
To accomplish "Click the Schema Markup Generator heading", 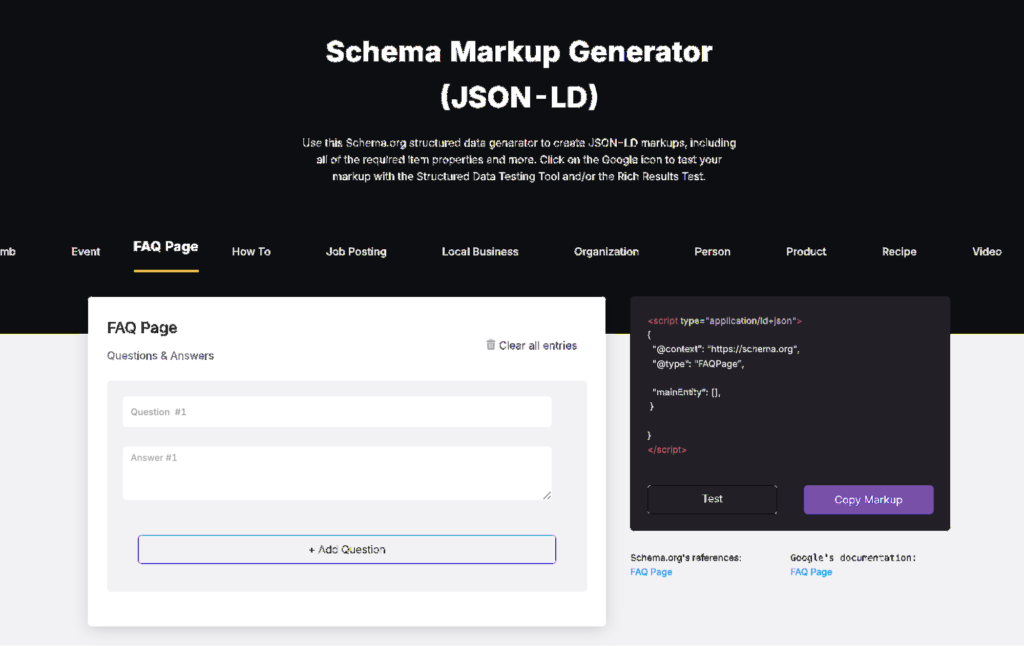I will click(519, 74).
